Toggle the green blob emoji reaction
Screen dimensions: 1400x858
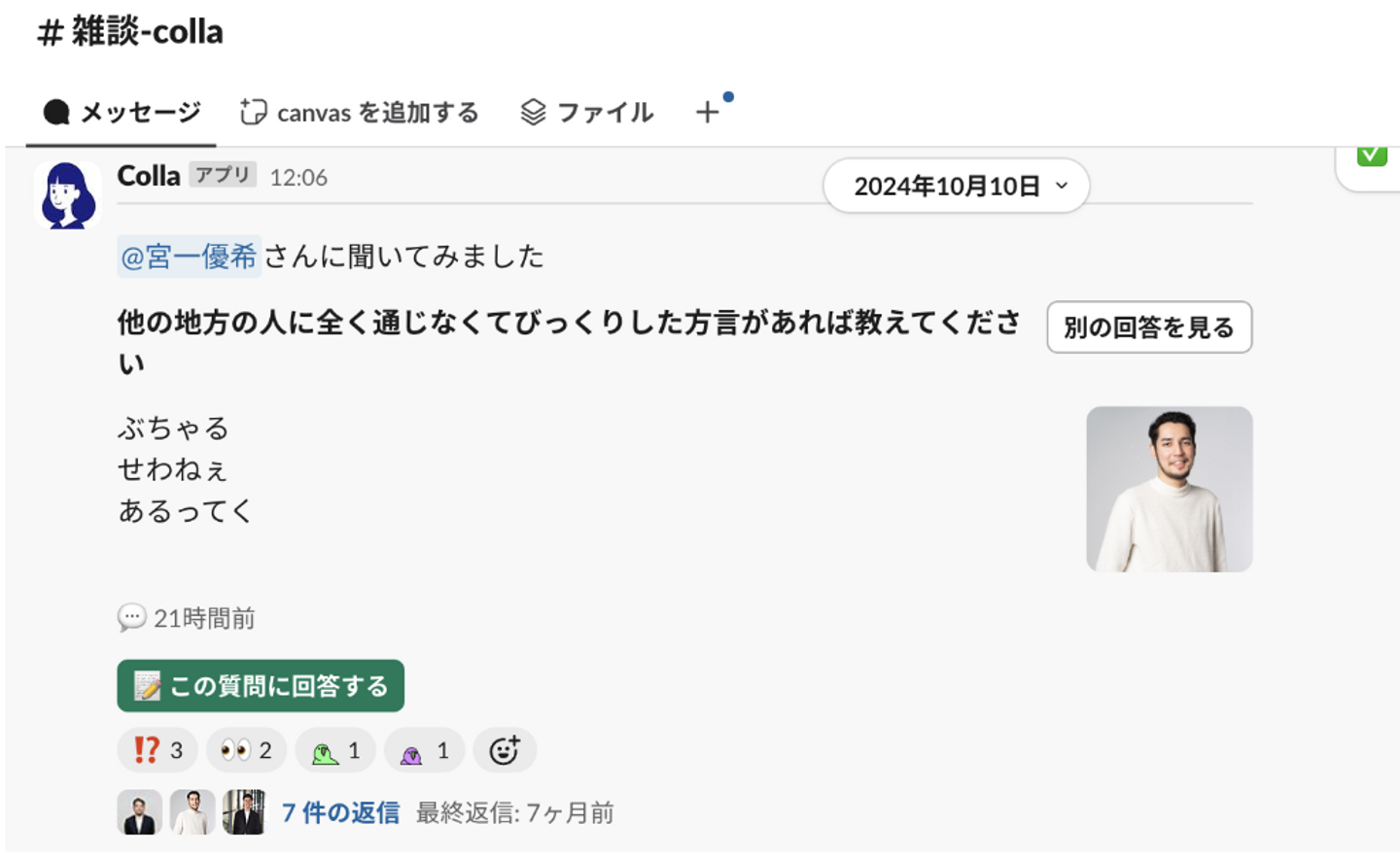pos(334,750)
